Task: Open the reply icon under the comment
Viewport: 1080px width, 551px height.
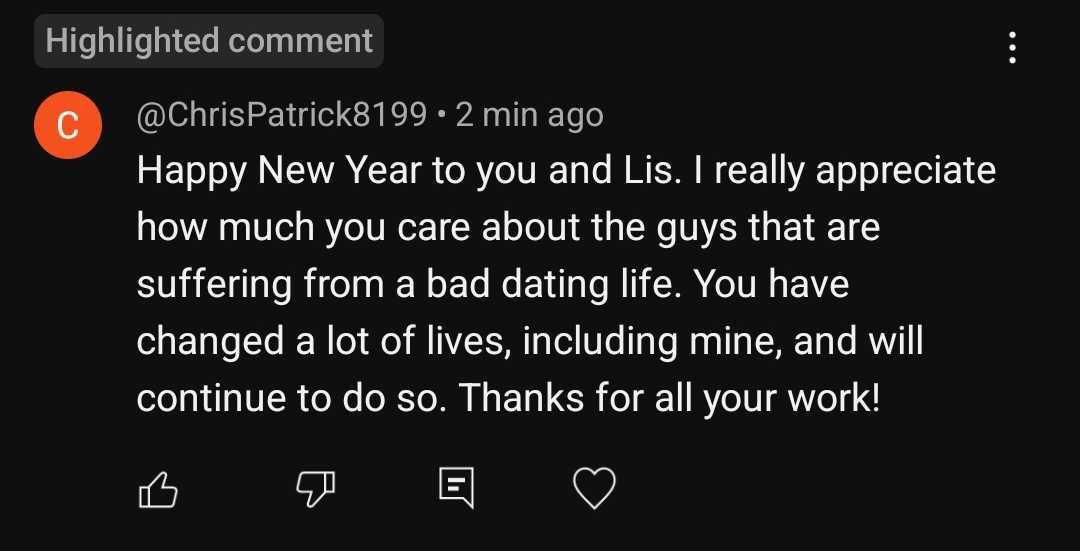Action: (456, 488)
